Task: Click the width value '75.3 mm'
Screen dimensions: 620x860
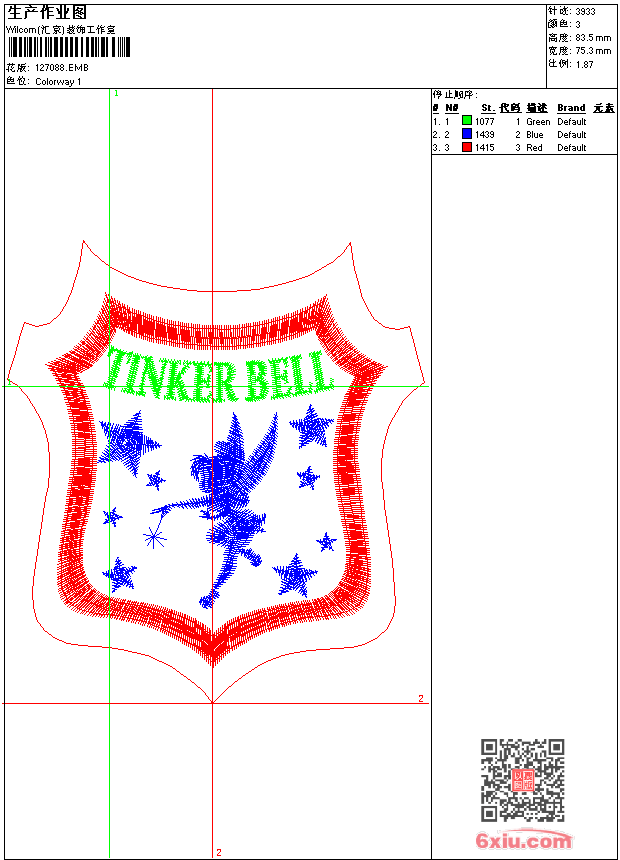Action: pyautogui.click(x=593, y=51)
